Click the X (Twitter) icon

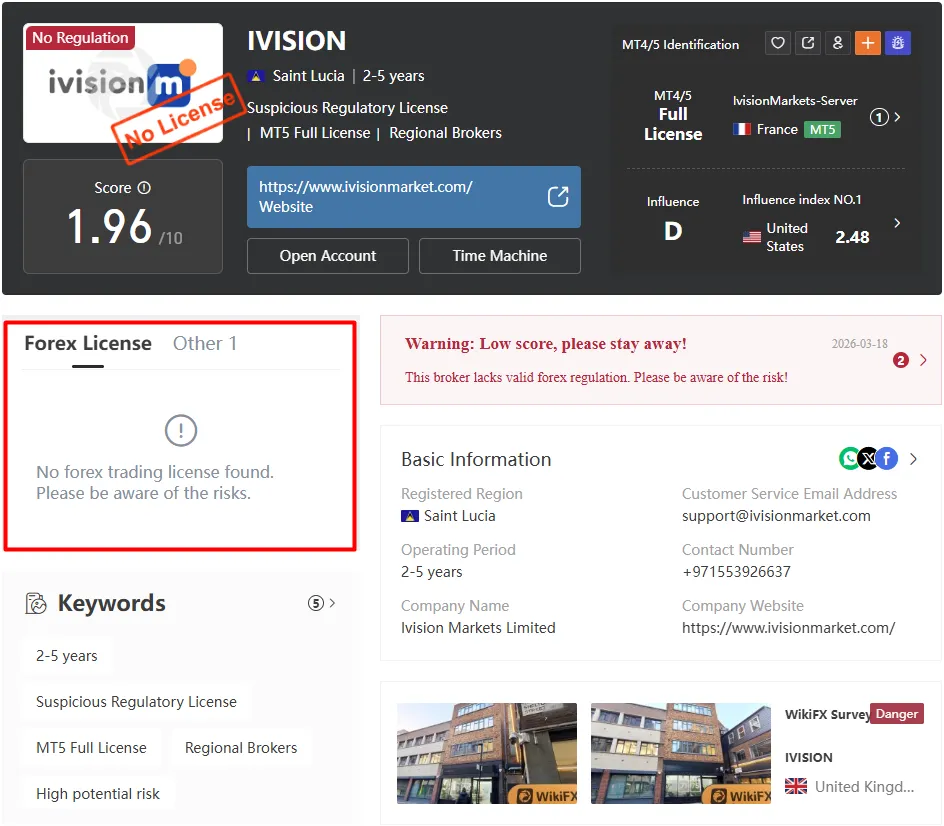pos(868,459)
